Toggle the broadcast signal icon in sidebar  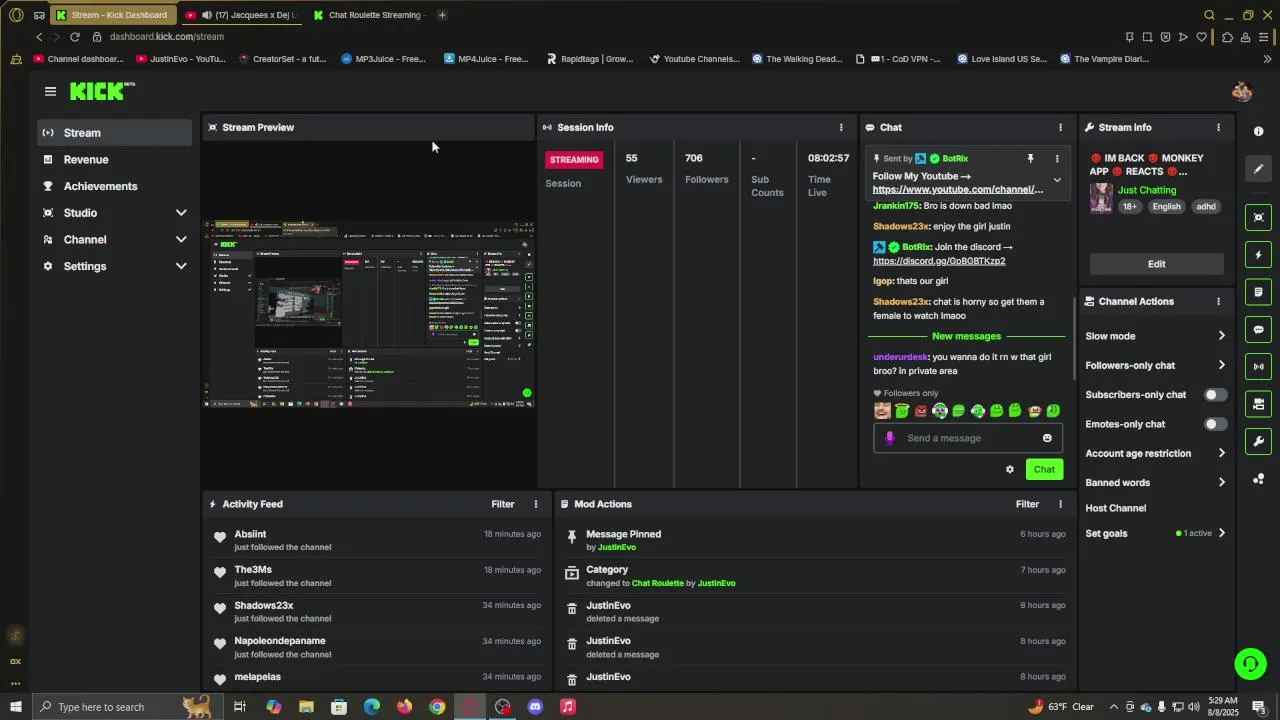[1258, 366]
